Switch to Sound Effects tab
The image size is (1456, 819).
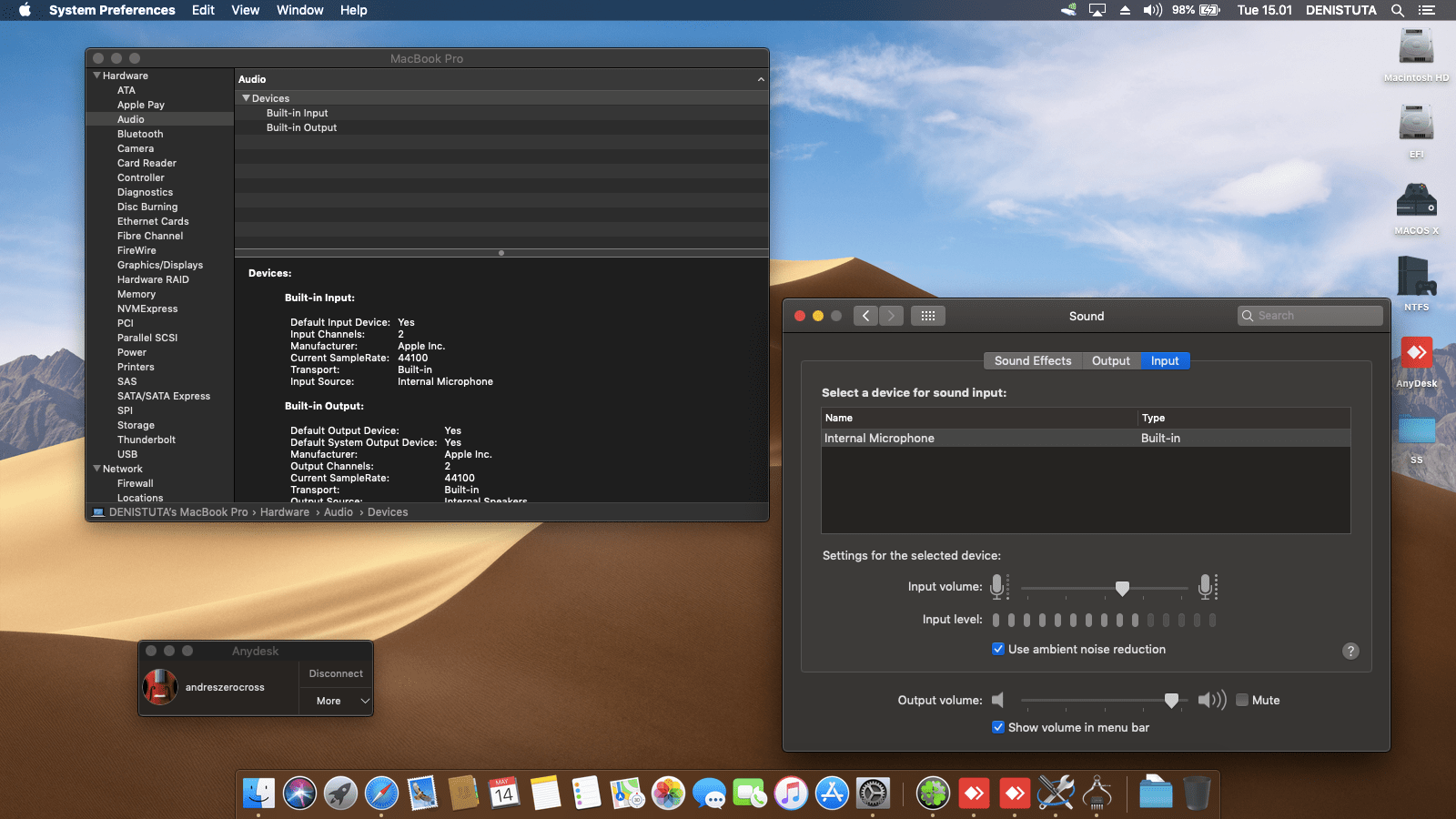[1033, 361]
